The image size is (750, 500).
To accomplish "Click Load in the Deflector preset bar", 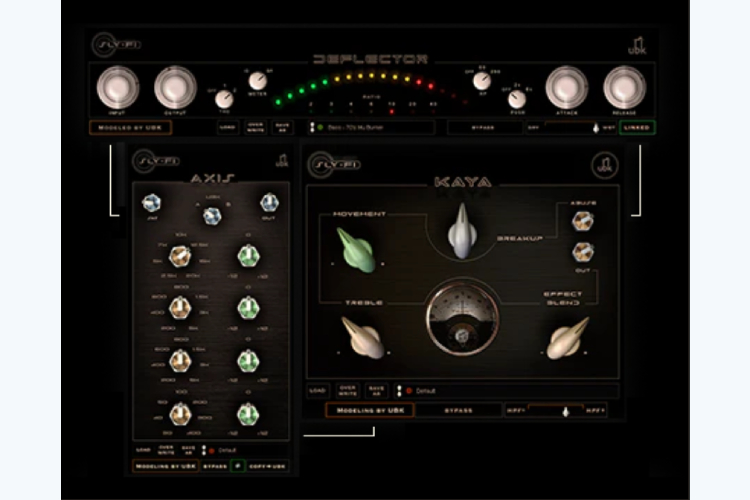I will [x=228, y=128].
